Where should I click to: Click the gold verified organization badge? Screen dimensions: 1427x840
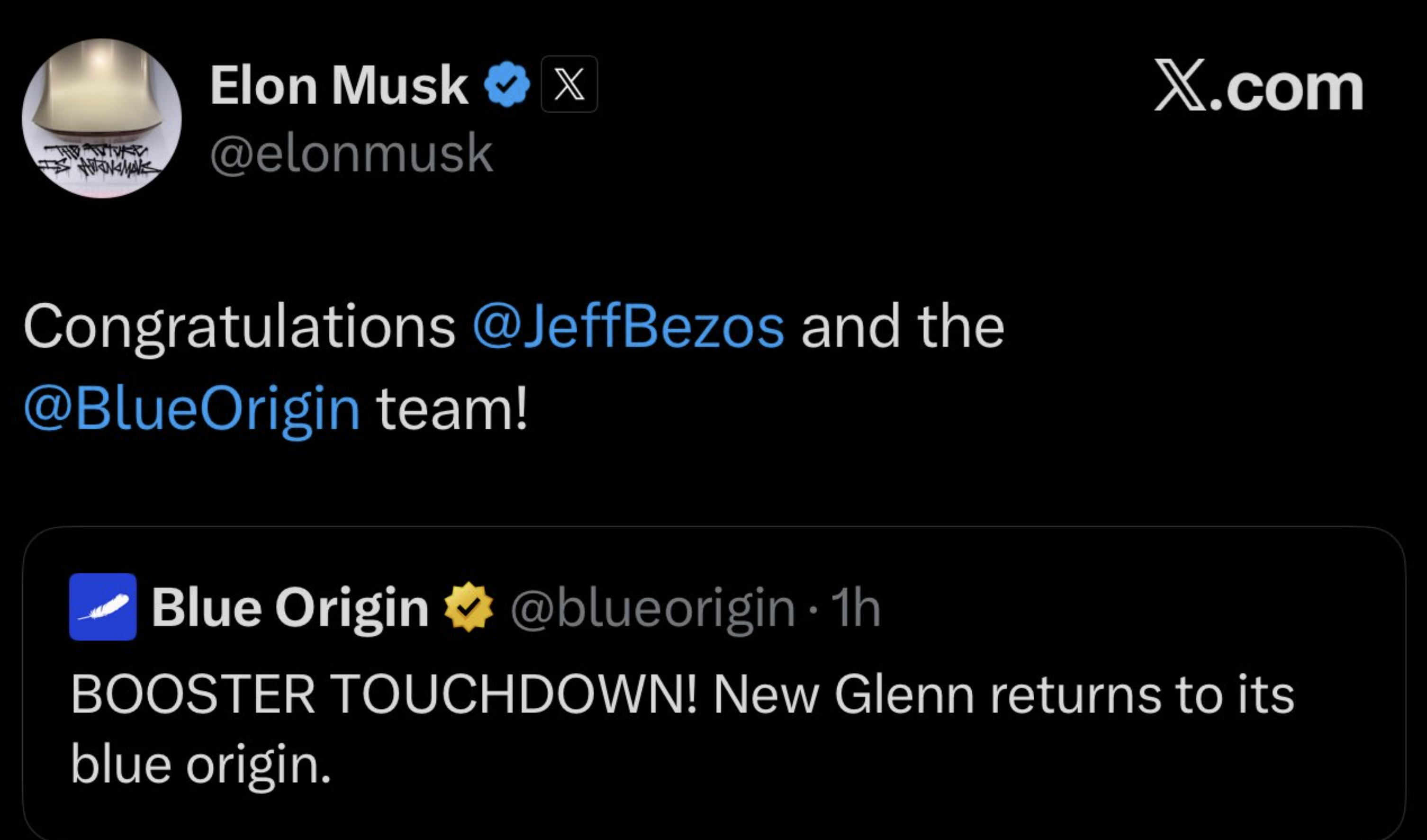click(x=468, y=607)
